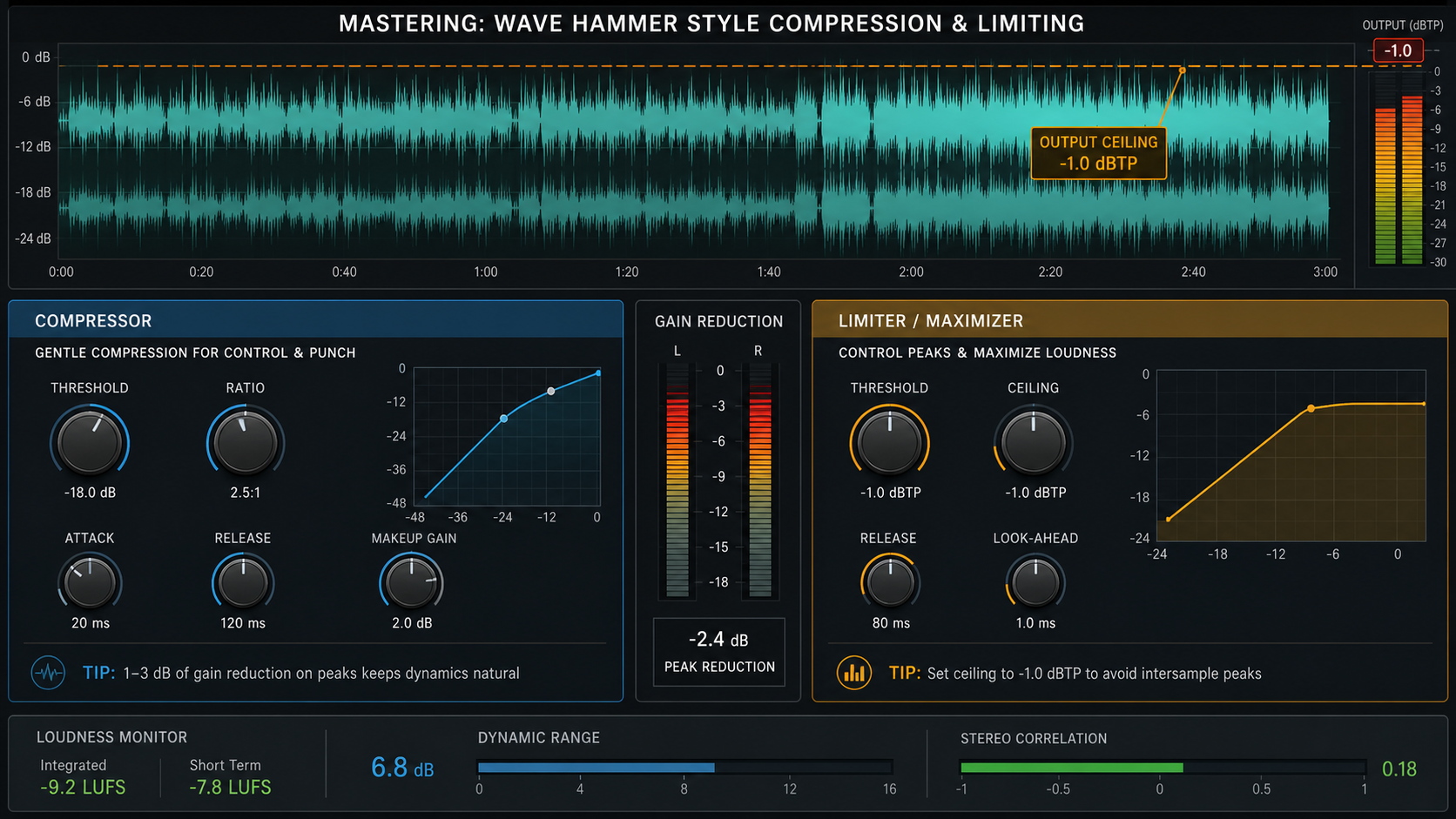The height and width of the screenshot is (819, 1456).
Task: Click the right output level meter
Action: pyautogui.click(x=1412, y=168)
